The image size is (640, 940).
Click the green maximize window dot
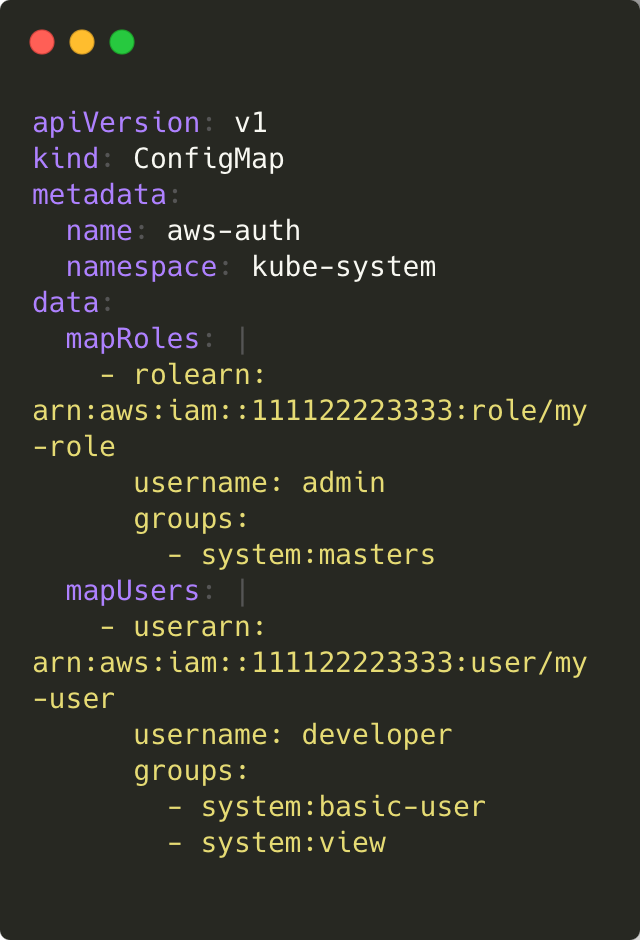point(122,42)
